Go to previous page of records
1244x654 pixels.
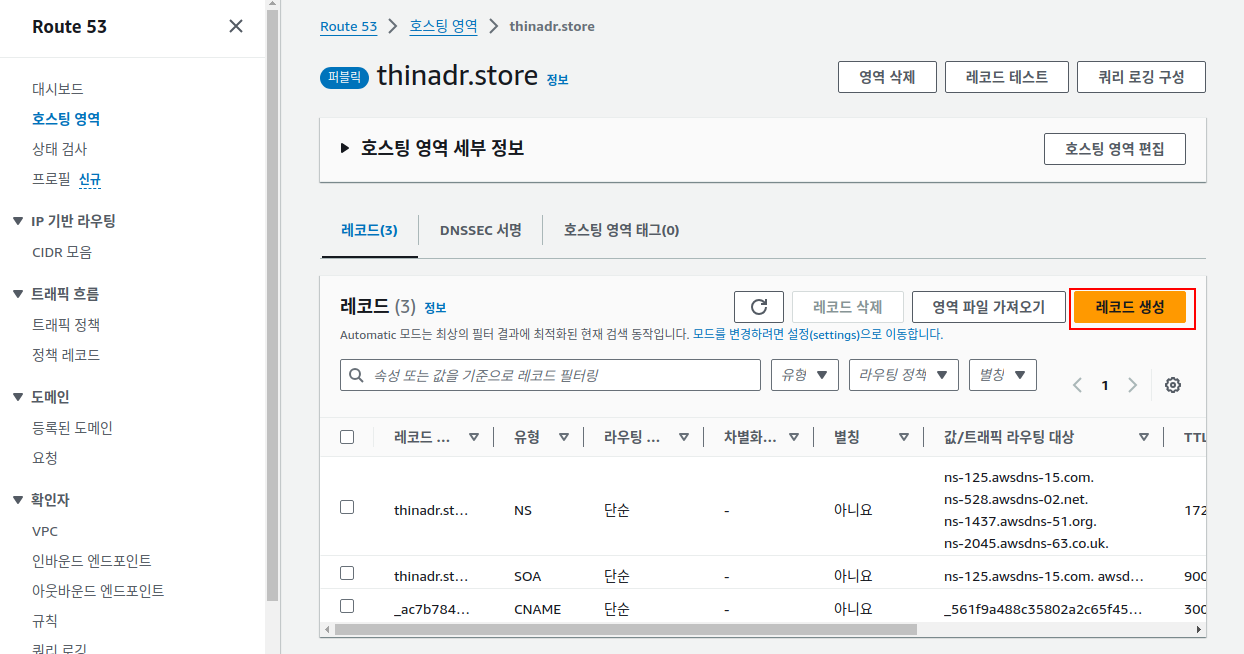[1077, 385]
